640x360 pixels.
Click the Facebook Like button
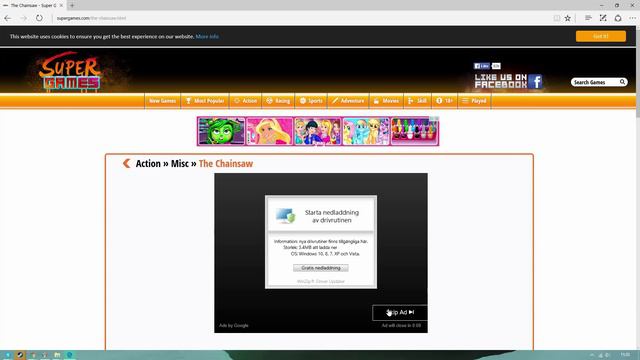tap(482, 66)
